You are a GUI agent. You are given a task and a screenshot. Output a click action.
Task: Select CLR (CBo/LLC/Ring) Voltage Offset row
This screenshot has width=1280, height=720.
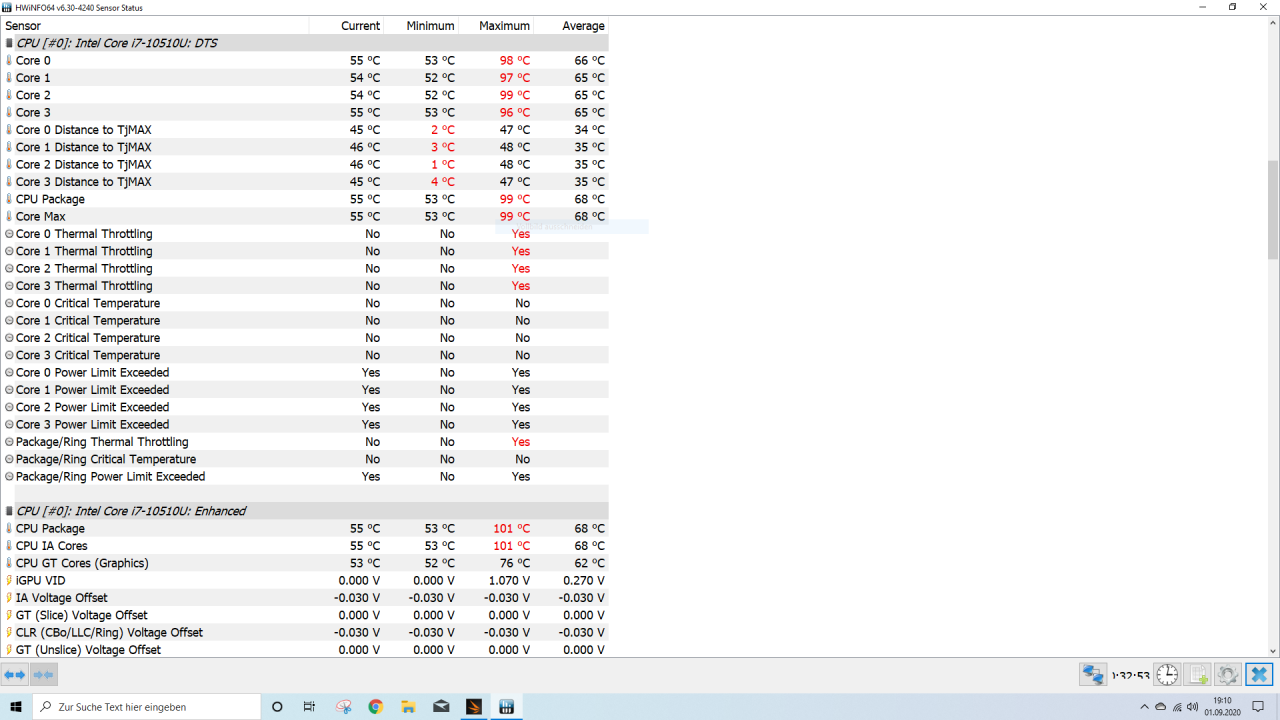tap(304, 632)
